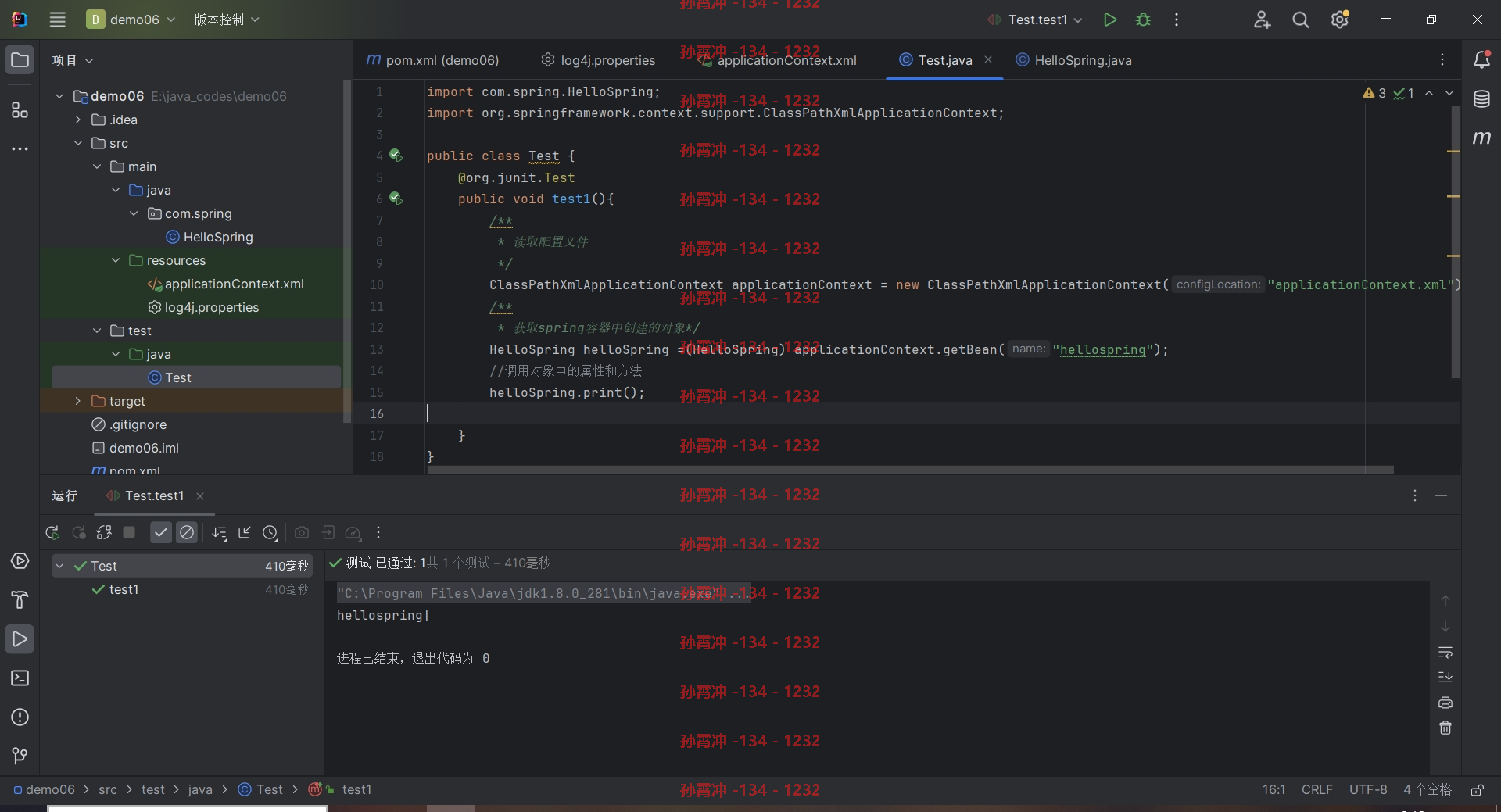
Task: Click src breadcrumb in navigation bar
Action: 108,790
